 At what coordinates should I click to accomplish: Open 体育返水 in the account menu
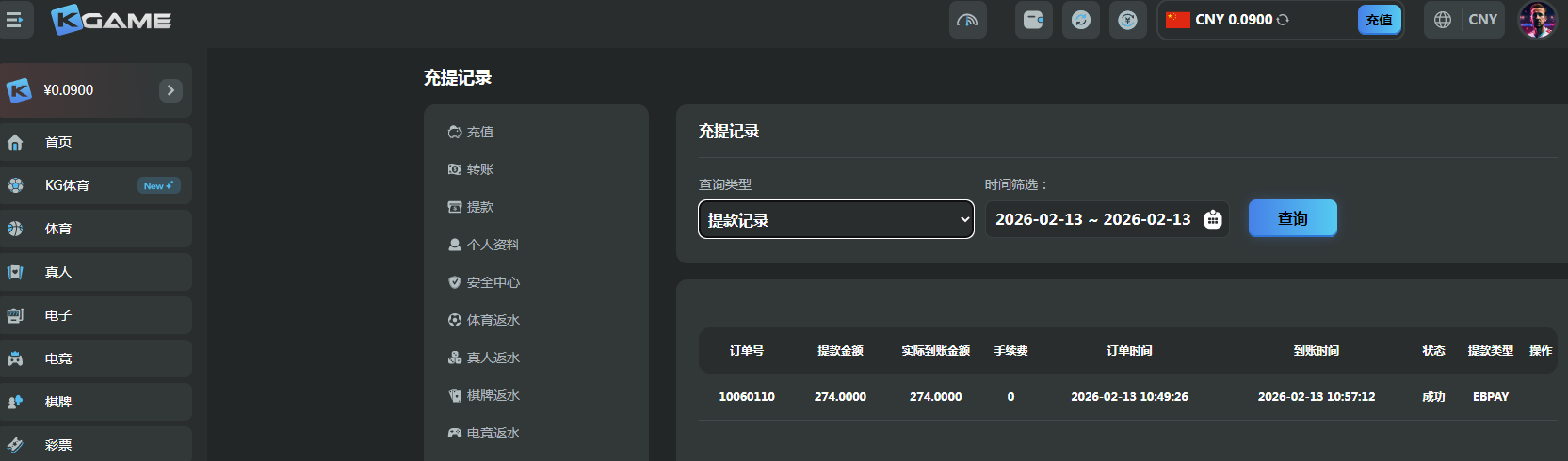pyautogui.click(x=493, y=320)
